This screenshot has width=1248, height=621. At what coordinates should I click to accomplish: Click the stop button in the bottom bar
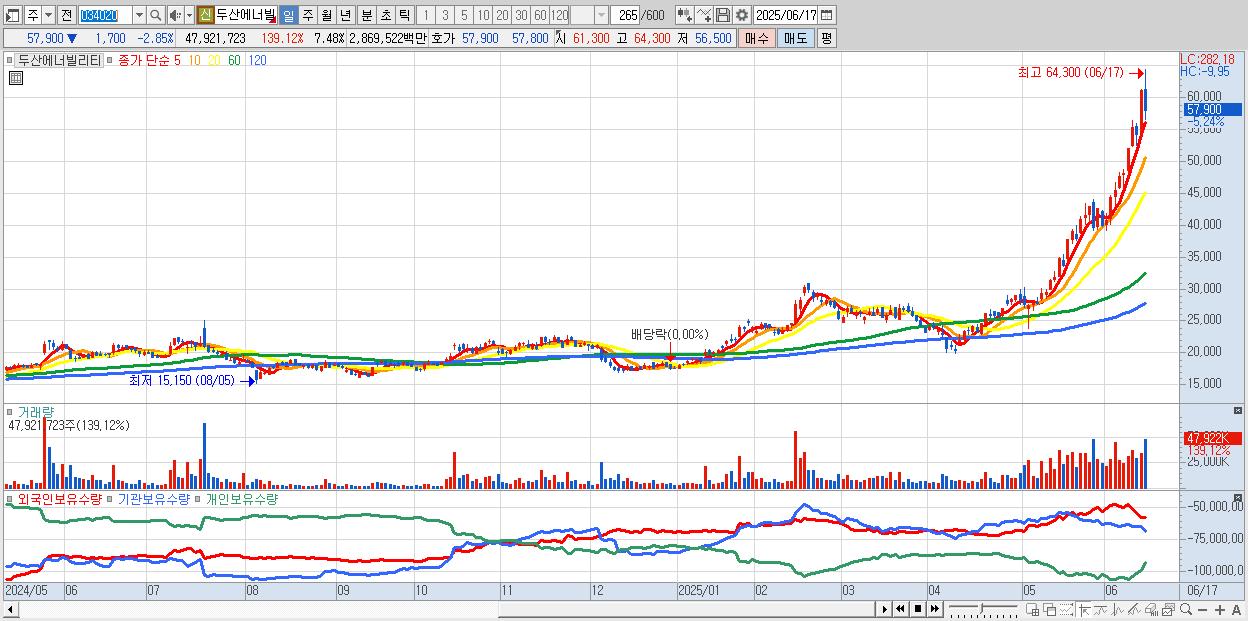click(x=917, y=609)
